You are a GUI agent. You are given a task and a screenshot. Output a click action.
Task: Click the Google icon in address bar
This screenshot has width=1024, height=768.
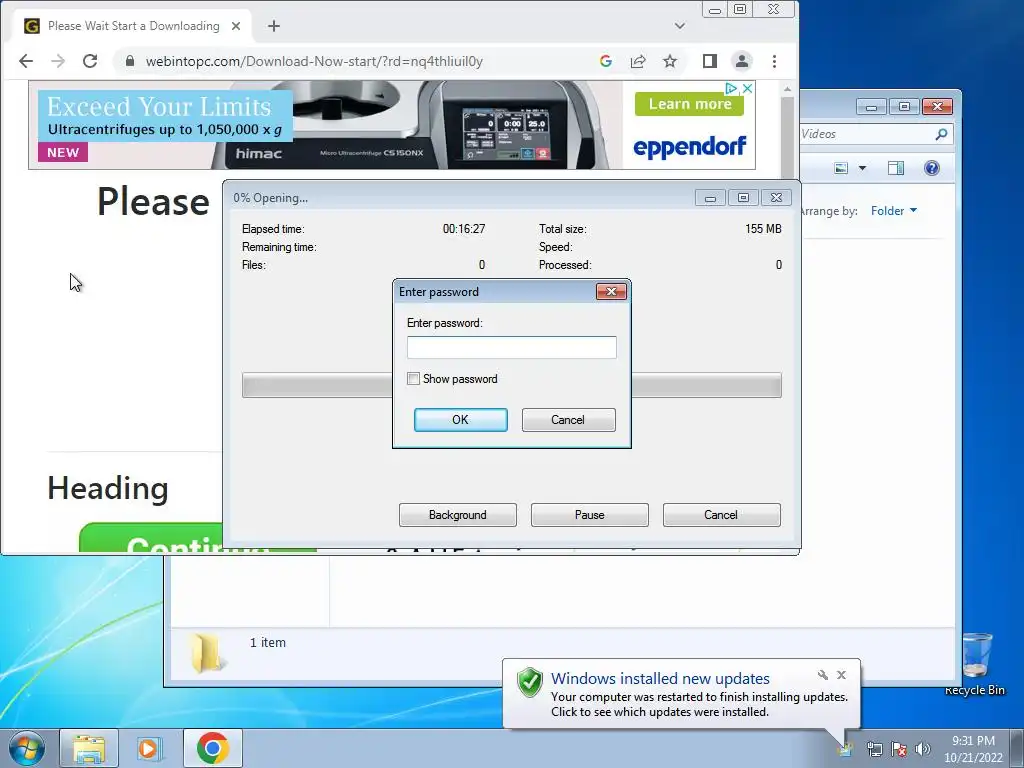[605, 61]
